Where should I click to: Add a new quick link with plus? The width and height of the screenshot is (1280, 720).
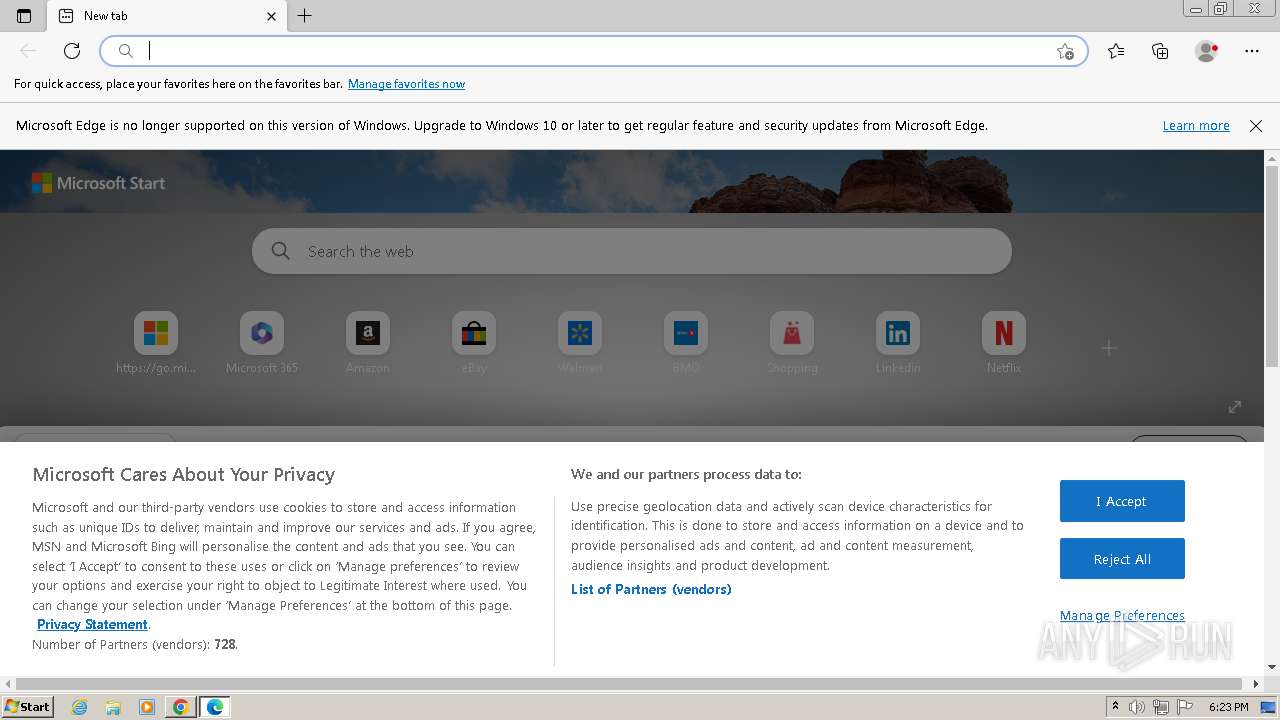(1109, 348)
